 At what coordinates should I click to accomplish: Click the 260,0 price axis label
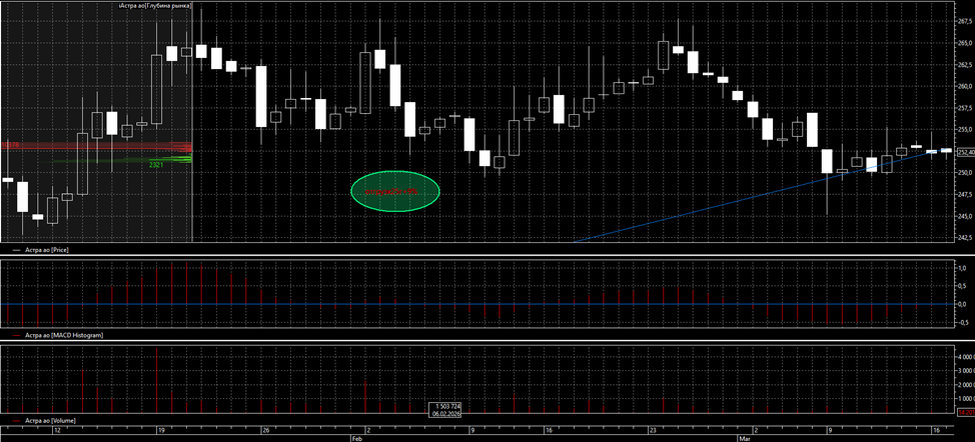(x=965, y=86)
